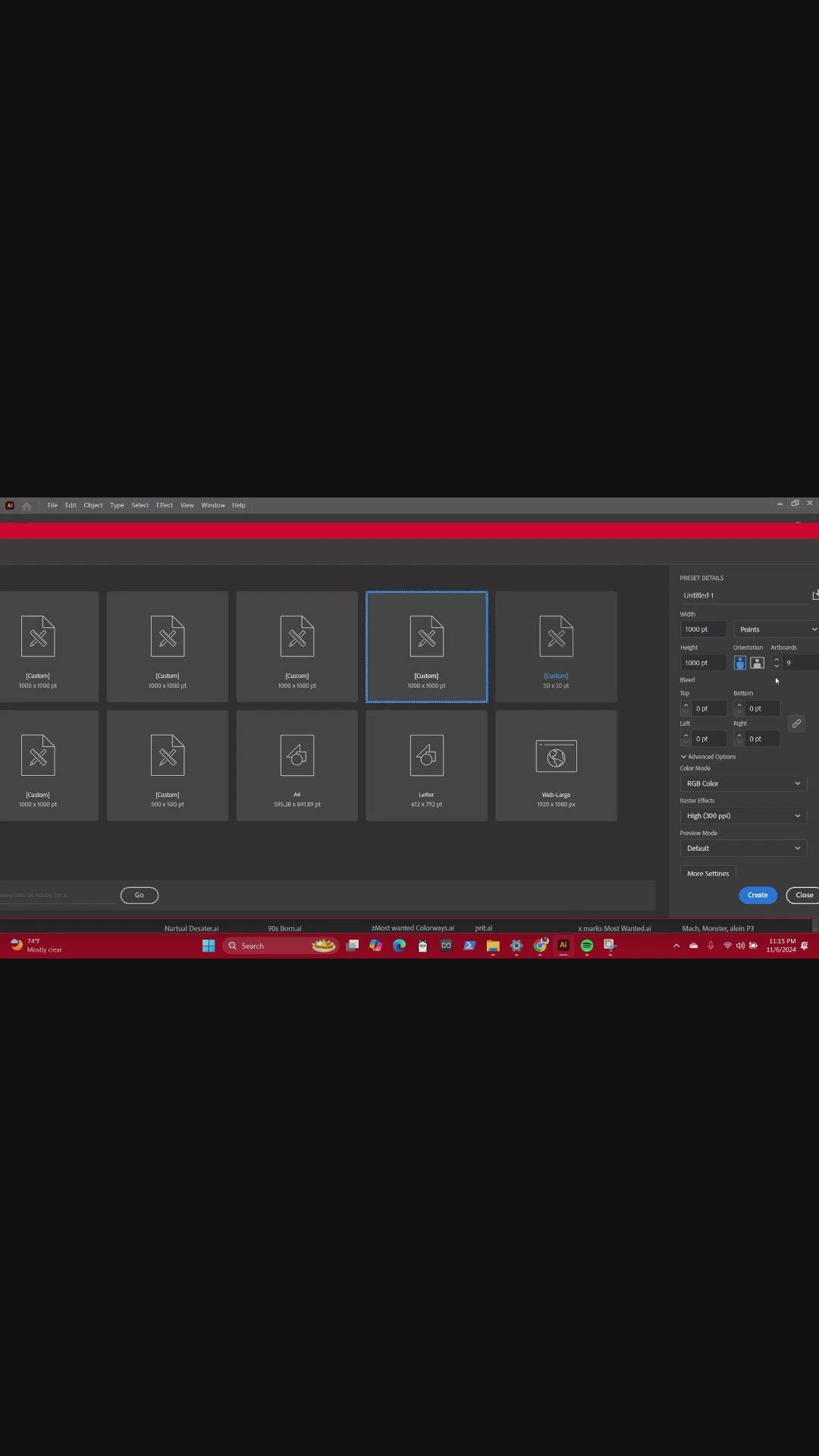
Task: Choose the Web-Large 1920 x 1080 preset
Action: [x=556, y=766]
